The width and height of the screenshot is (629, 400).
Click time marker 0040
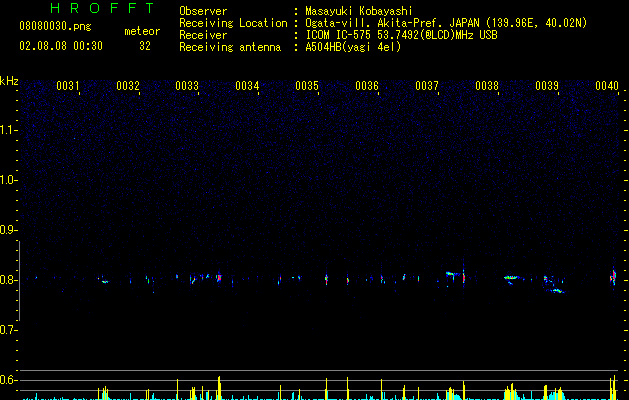click(607, 86)
